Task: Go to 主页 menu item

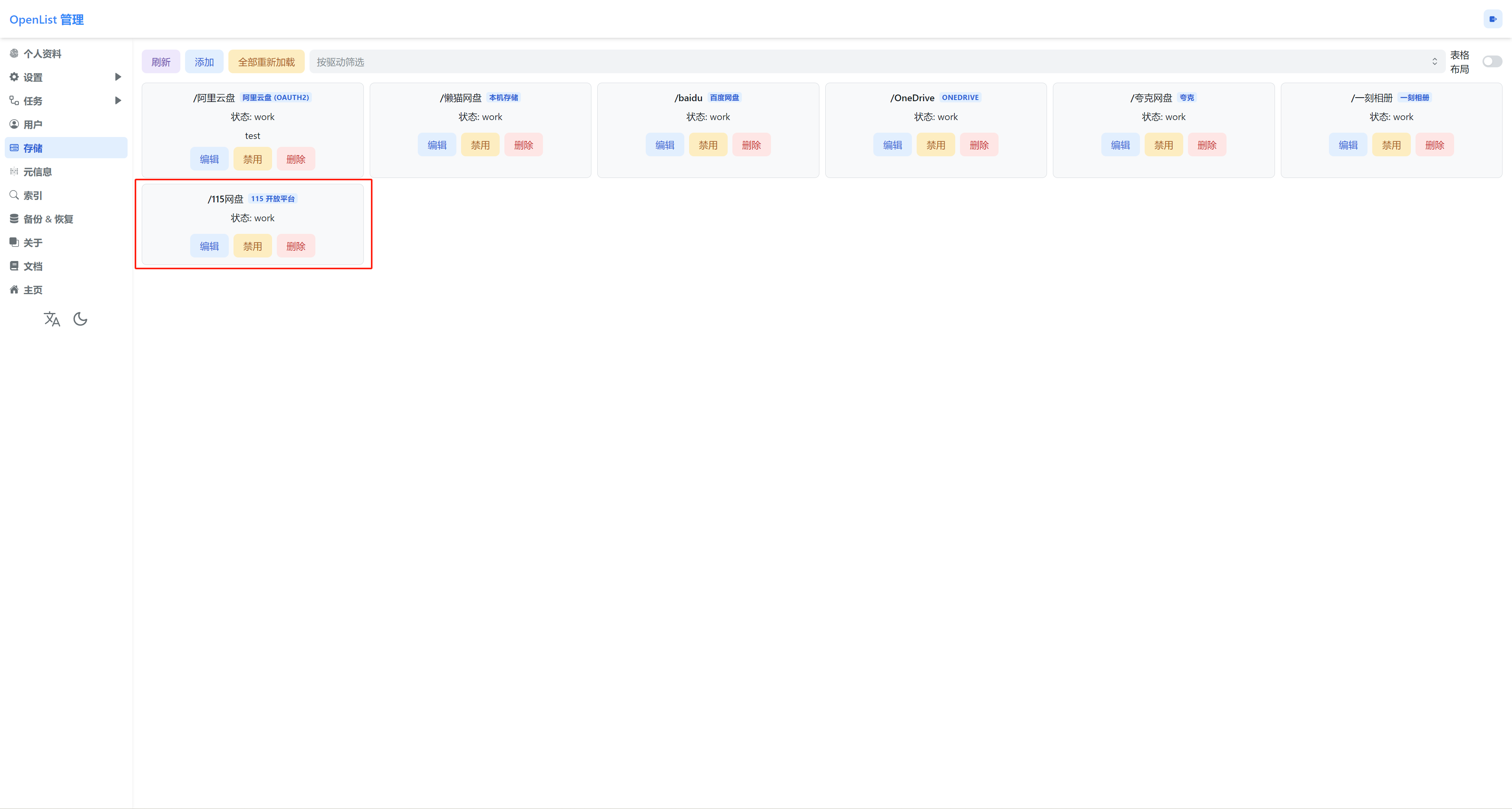Action: coord(66,289)
